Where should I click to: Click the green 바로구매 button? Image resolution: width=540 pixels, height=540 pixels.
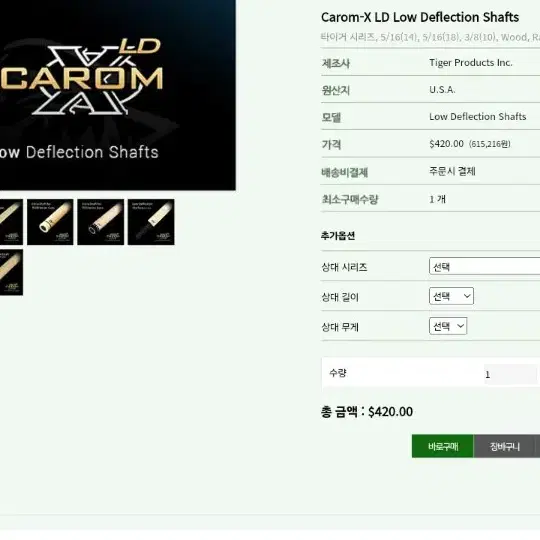pyautogui.click(x=443, y=446)
